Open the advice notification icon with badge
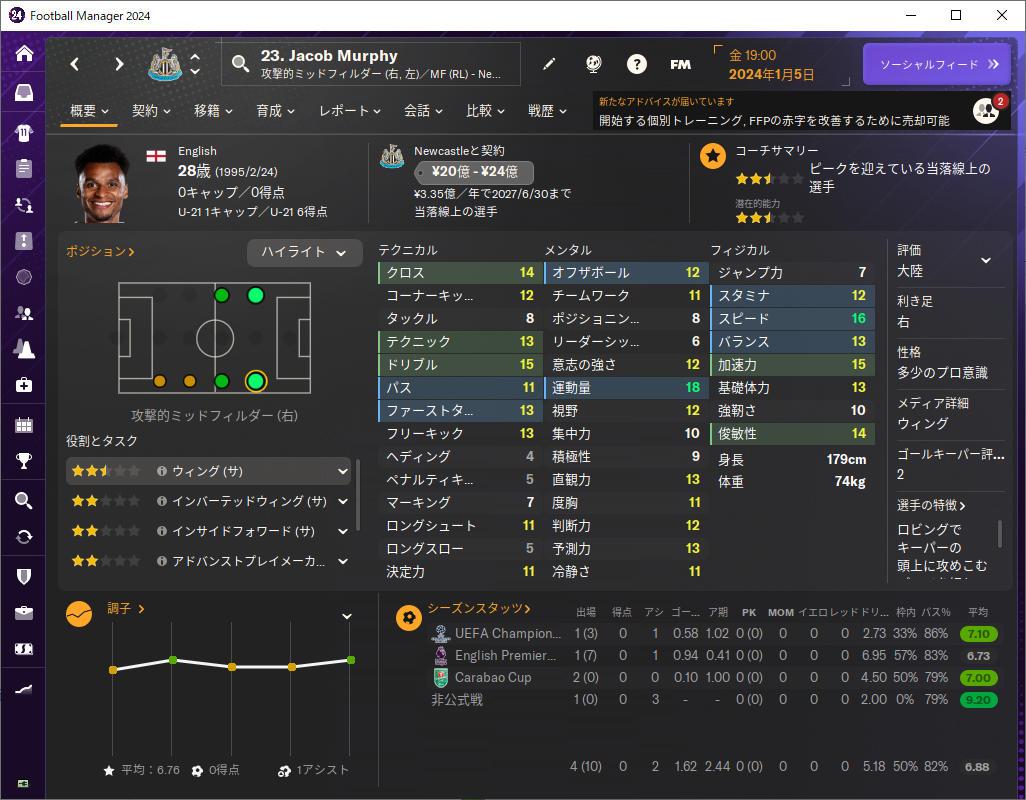Viewport: 1026px width, 800px height. [987, 111]
